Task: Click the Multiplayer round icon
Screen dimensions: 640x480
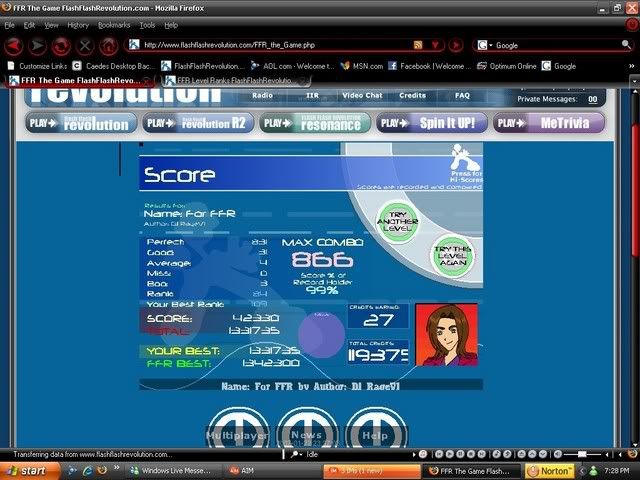Action: (237, 432)
